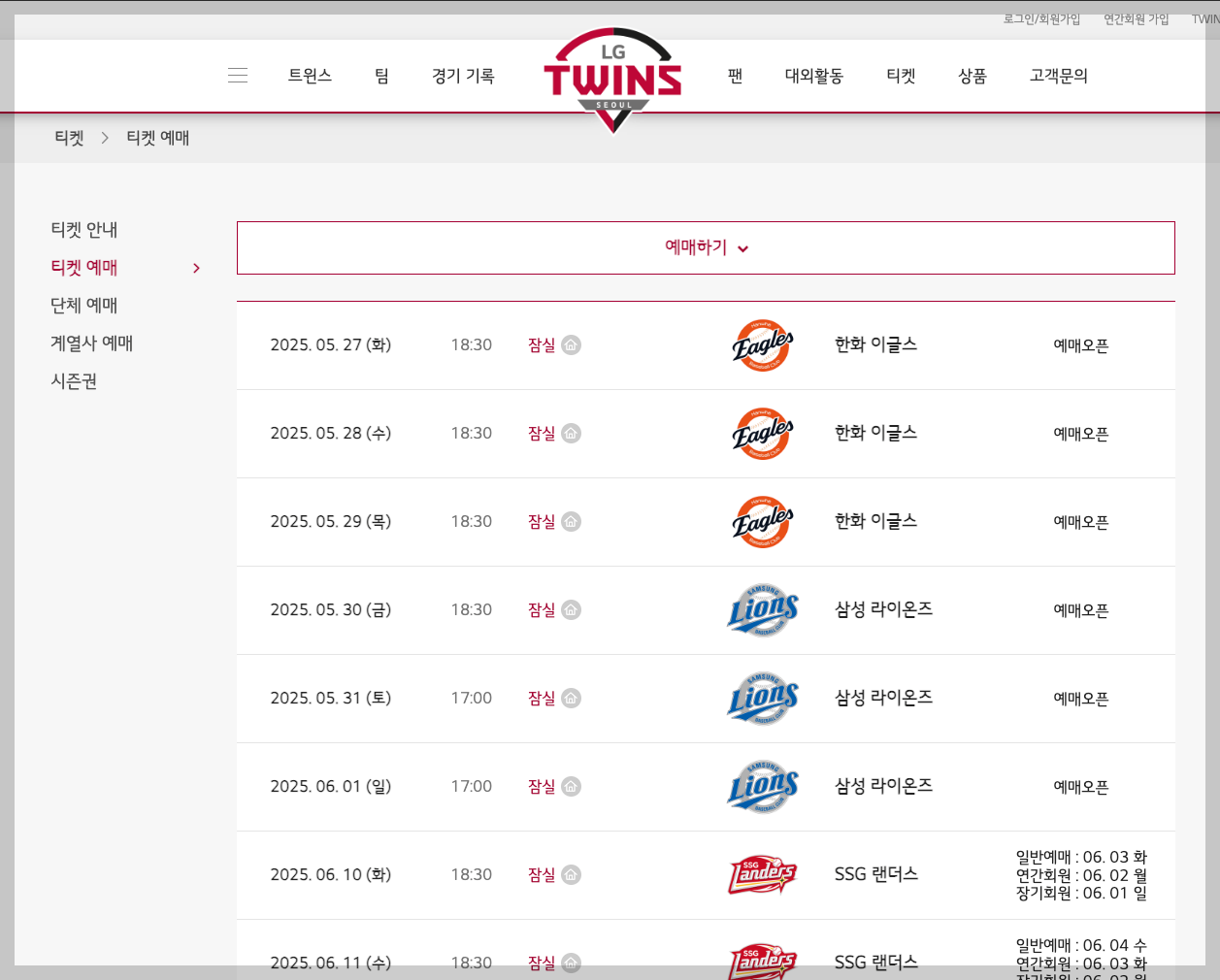Click Eagles logo on 05. 28 row
1220x980 pixels.
tap(763, 434)
